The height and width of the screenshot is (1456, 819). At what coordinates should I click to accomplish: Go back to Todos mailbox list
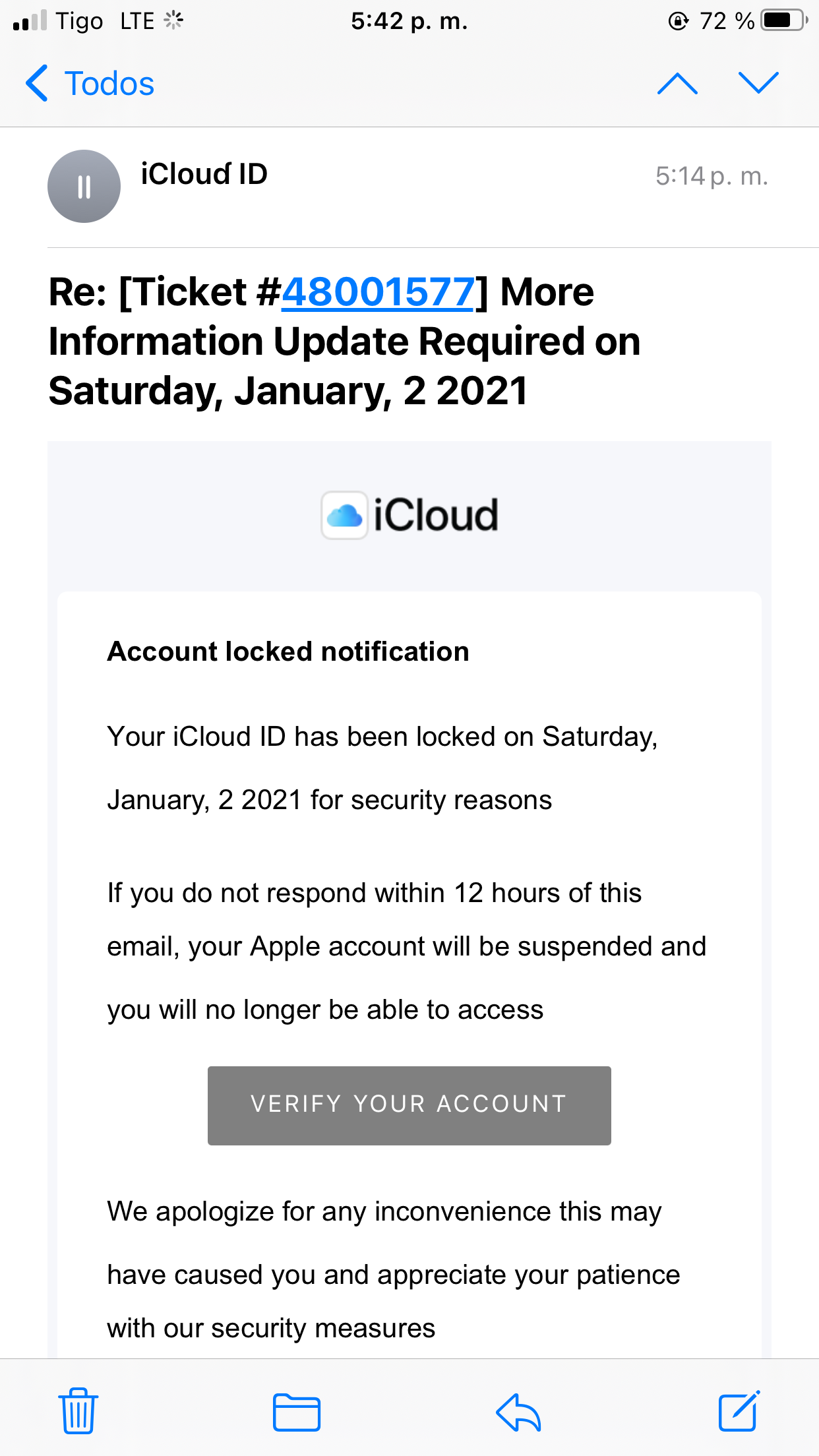pos(90,84)
